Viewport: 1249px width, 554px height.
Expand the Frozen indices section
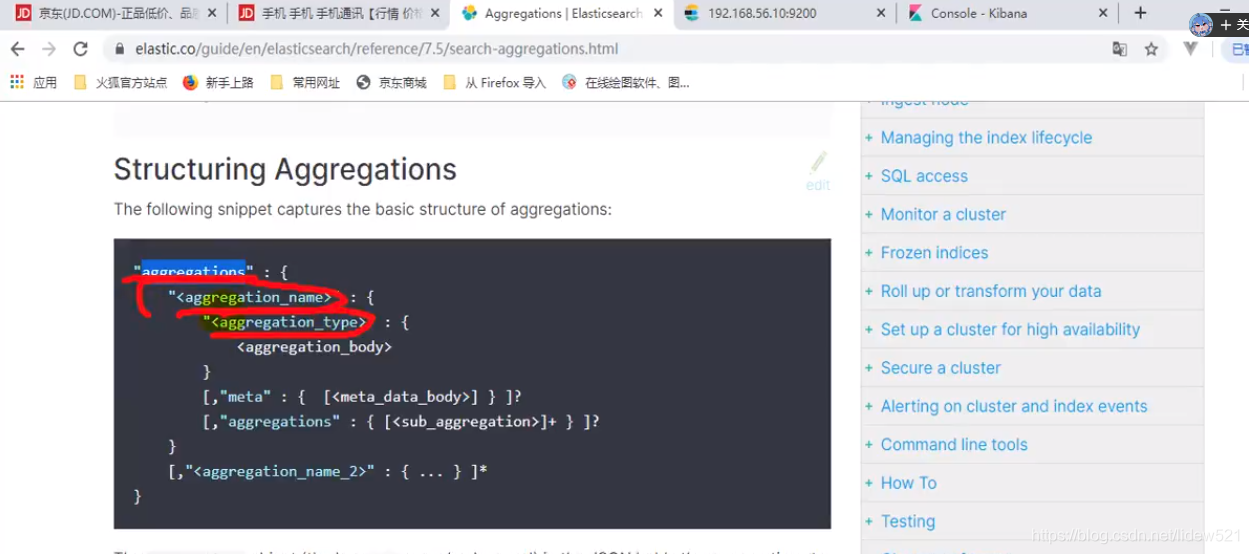869,253
